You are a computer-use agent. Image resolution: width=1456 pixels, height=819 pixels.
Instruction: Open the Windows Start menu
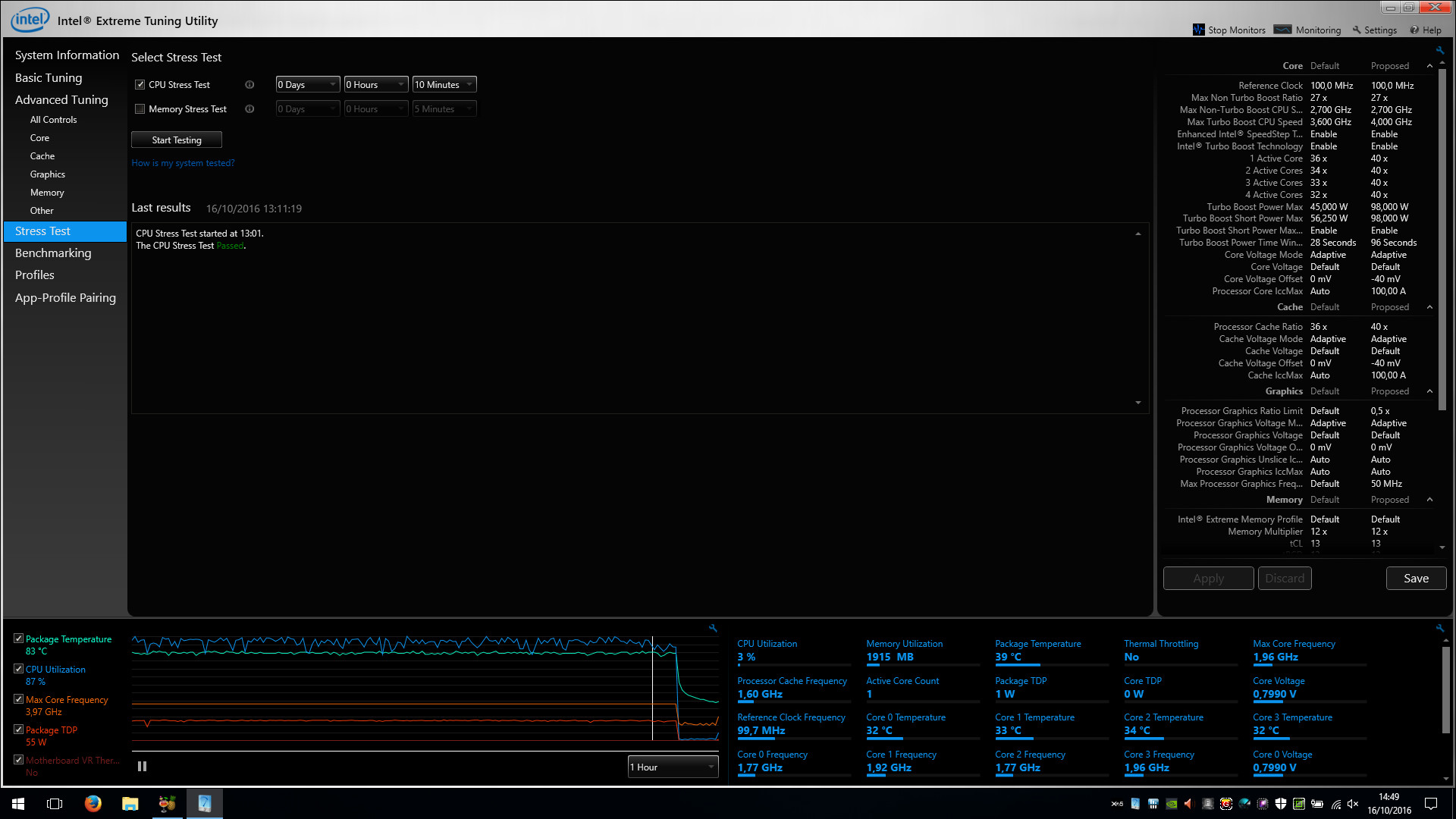tap(18, 804)
